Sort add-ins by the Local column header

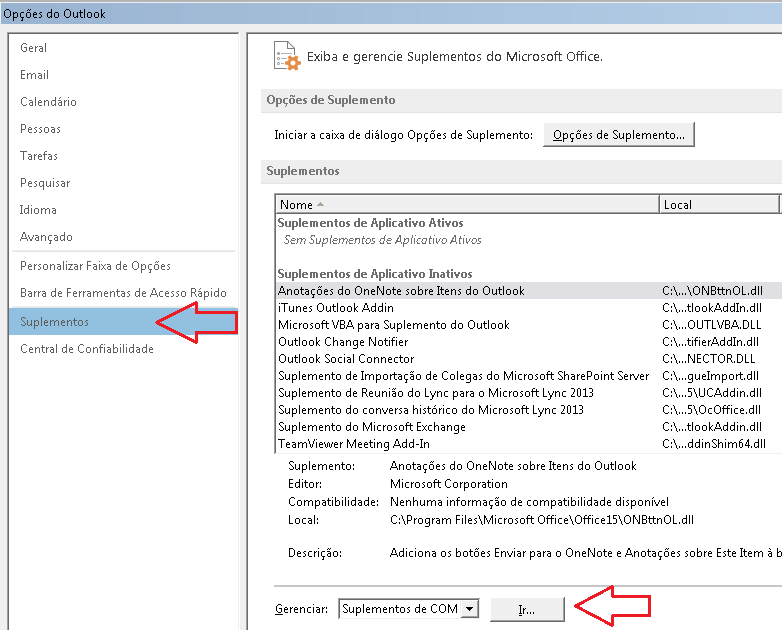(719, 205)
